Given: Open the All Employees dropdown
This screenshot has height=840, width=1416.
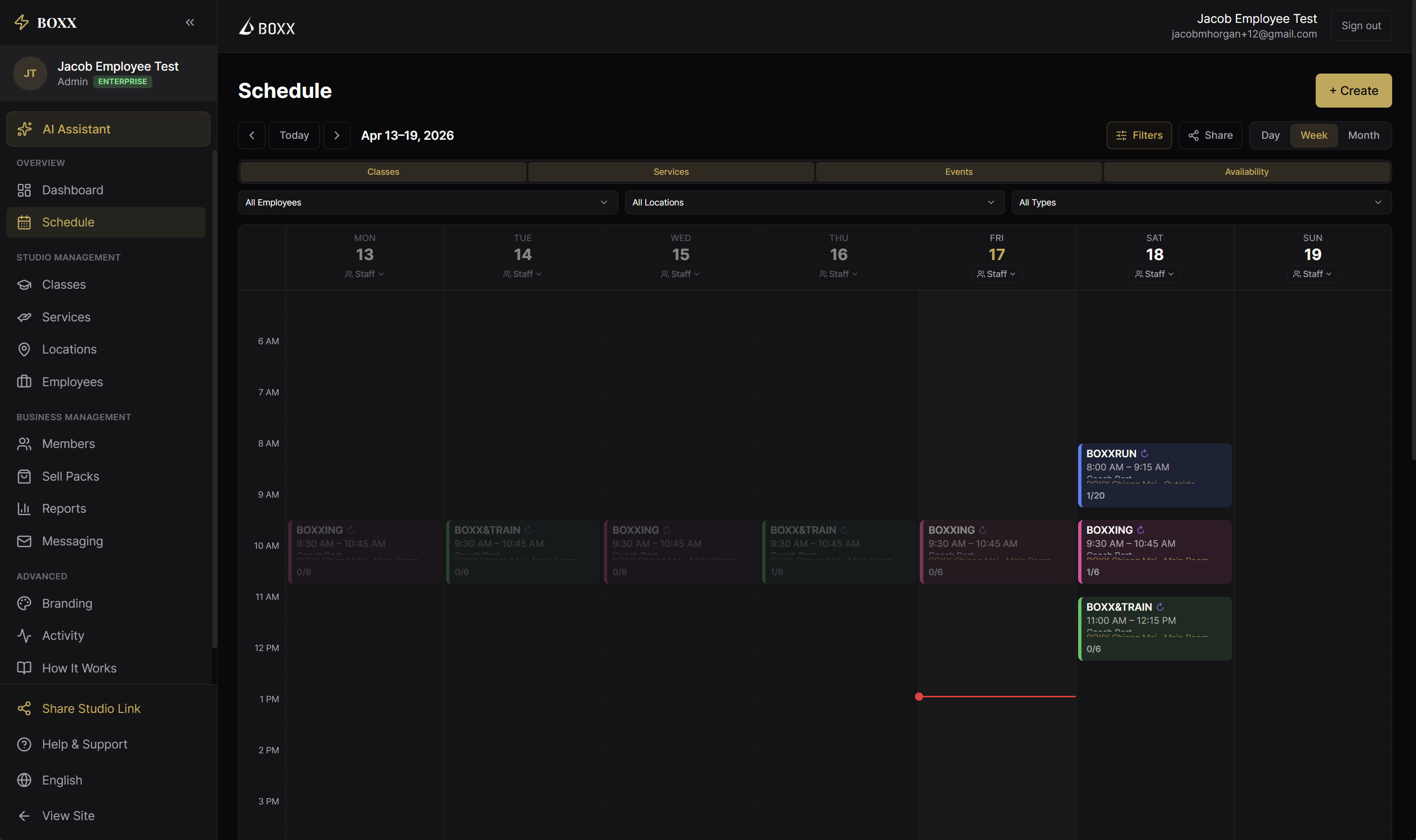Looking at the screenshot, I should (x=428, y=203).
